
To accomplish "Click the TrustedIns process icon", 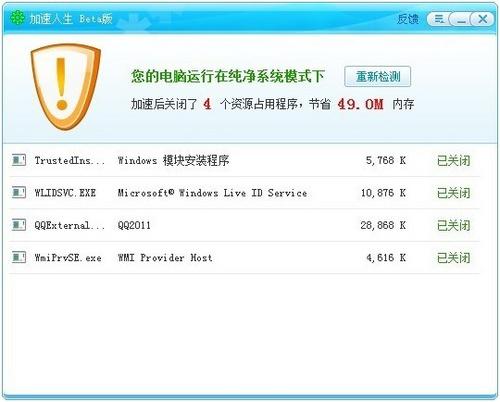I will point(19,160).
